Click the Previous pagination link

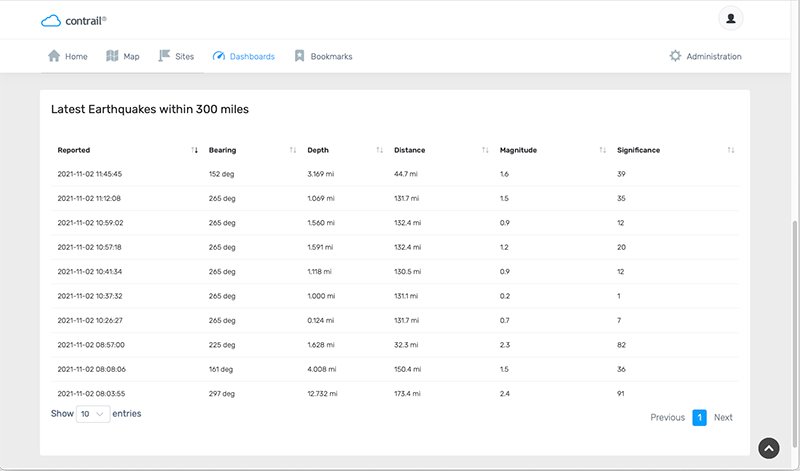(667, 418)
